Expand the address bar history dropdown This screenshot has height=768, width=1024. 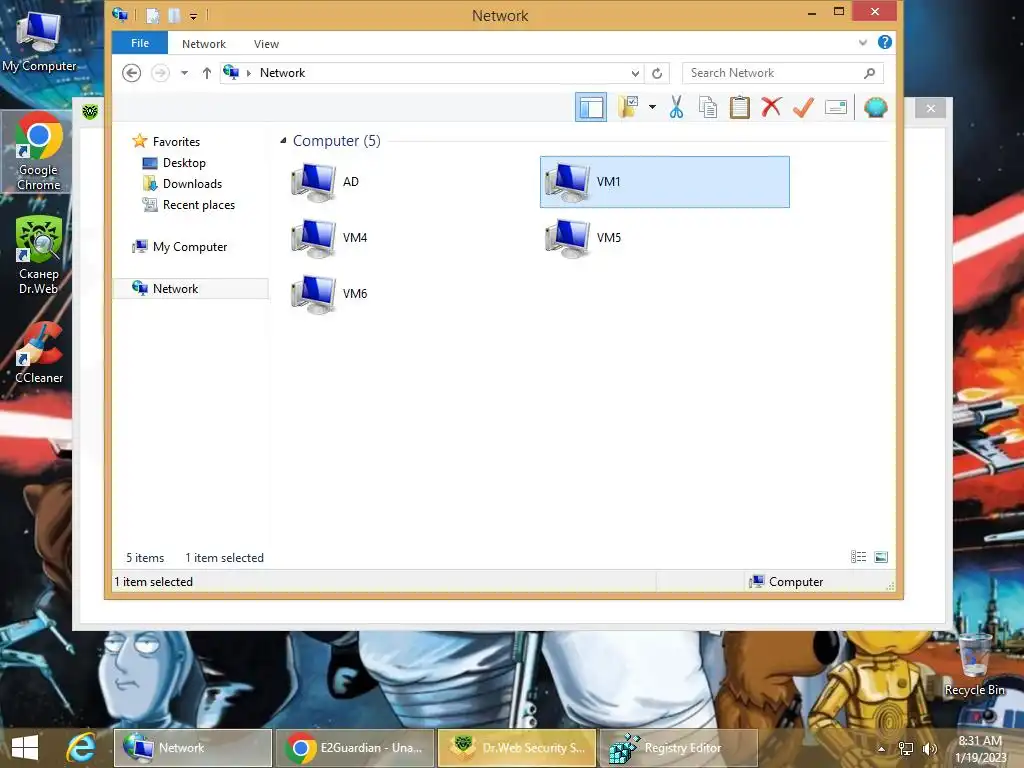pos(635,73)
